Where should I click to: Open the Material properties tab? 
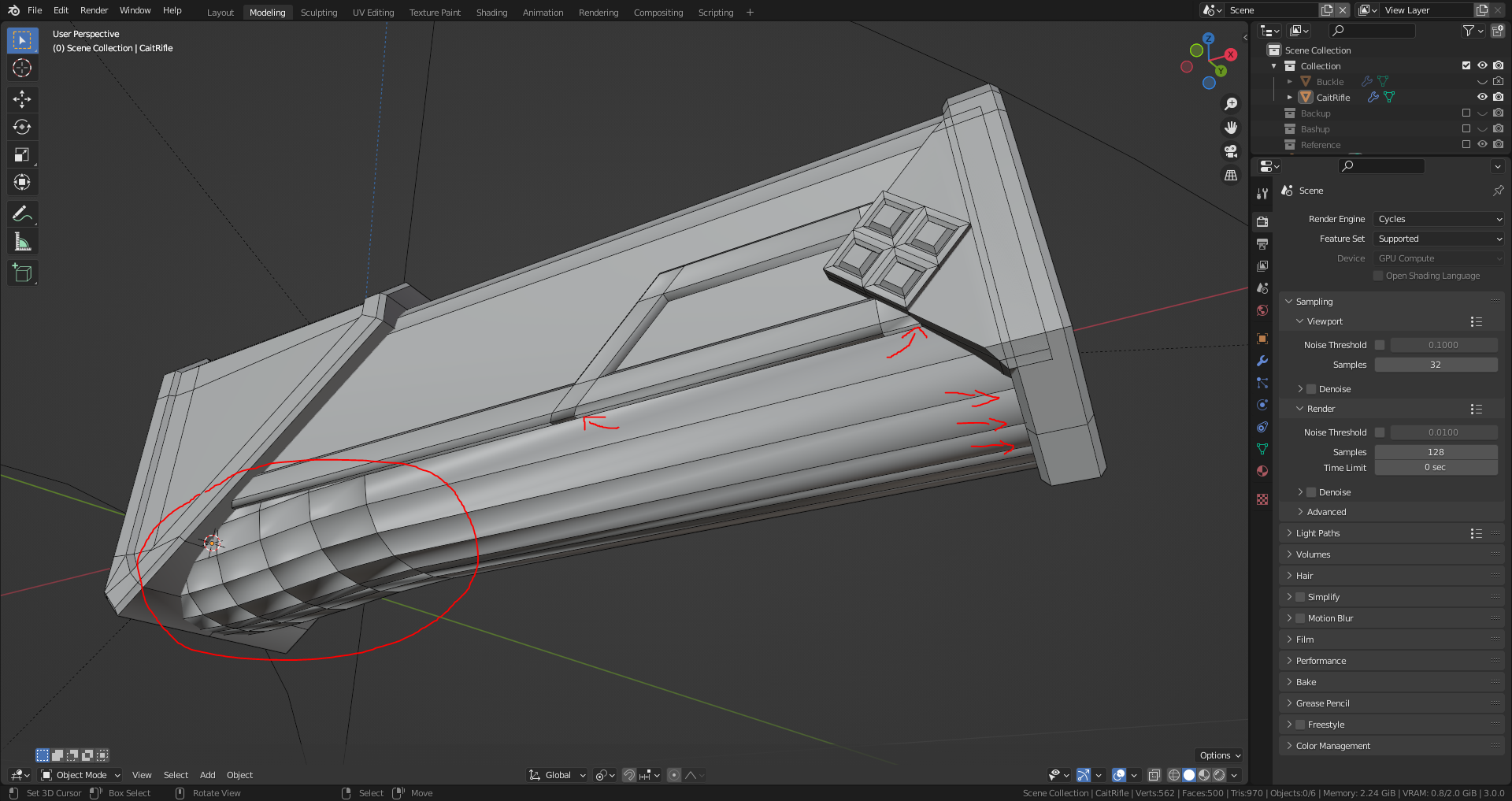click(x=1262, y=471)
